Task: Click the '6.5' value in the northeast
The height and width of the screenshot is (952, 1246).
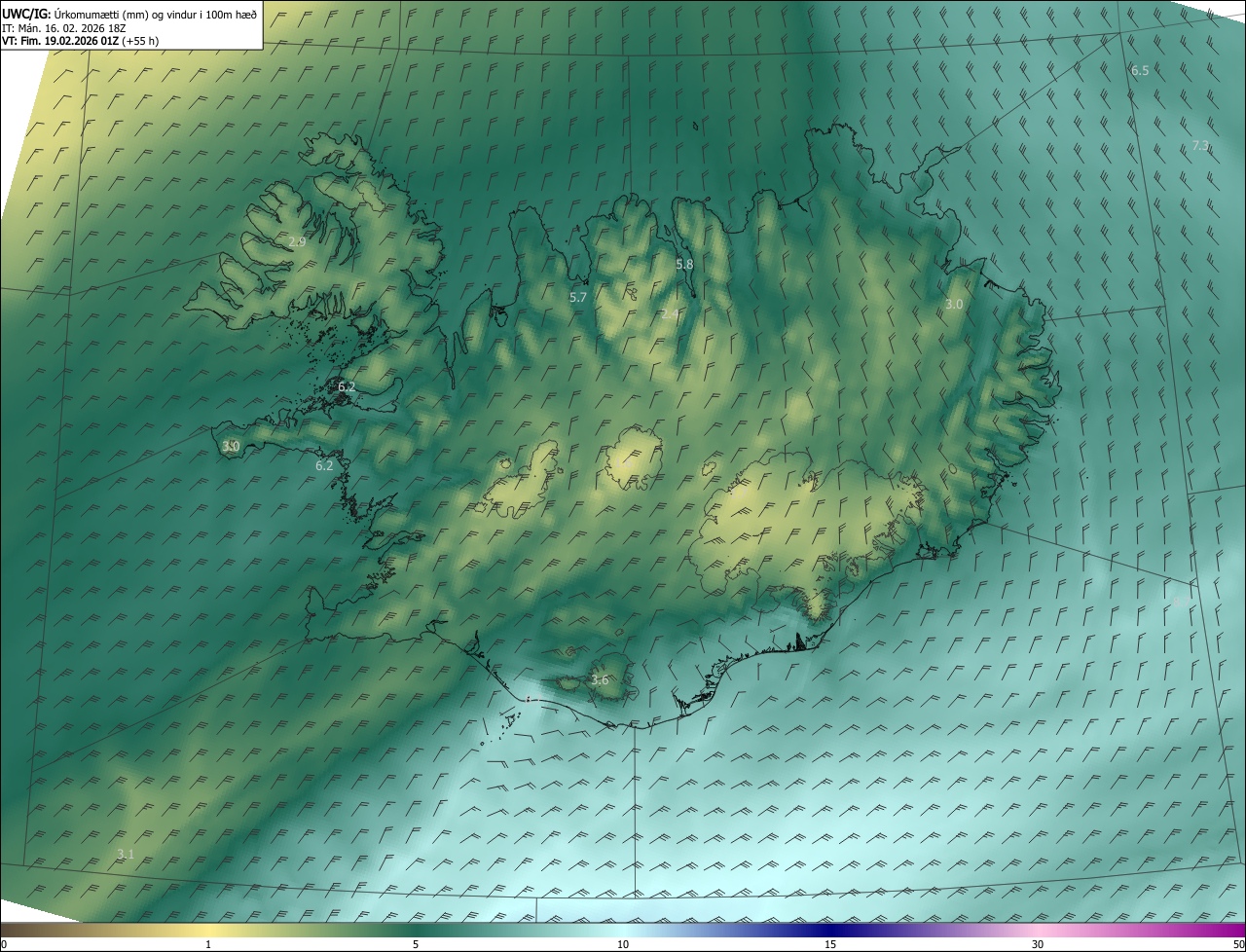Action: [1140, 71]
